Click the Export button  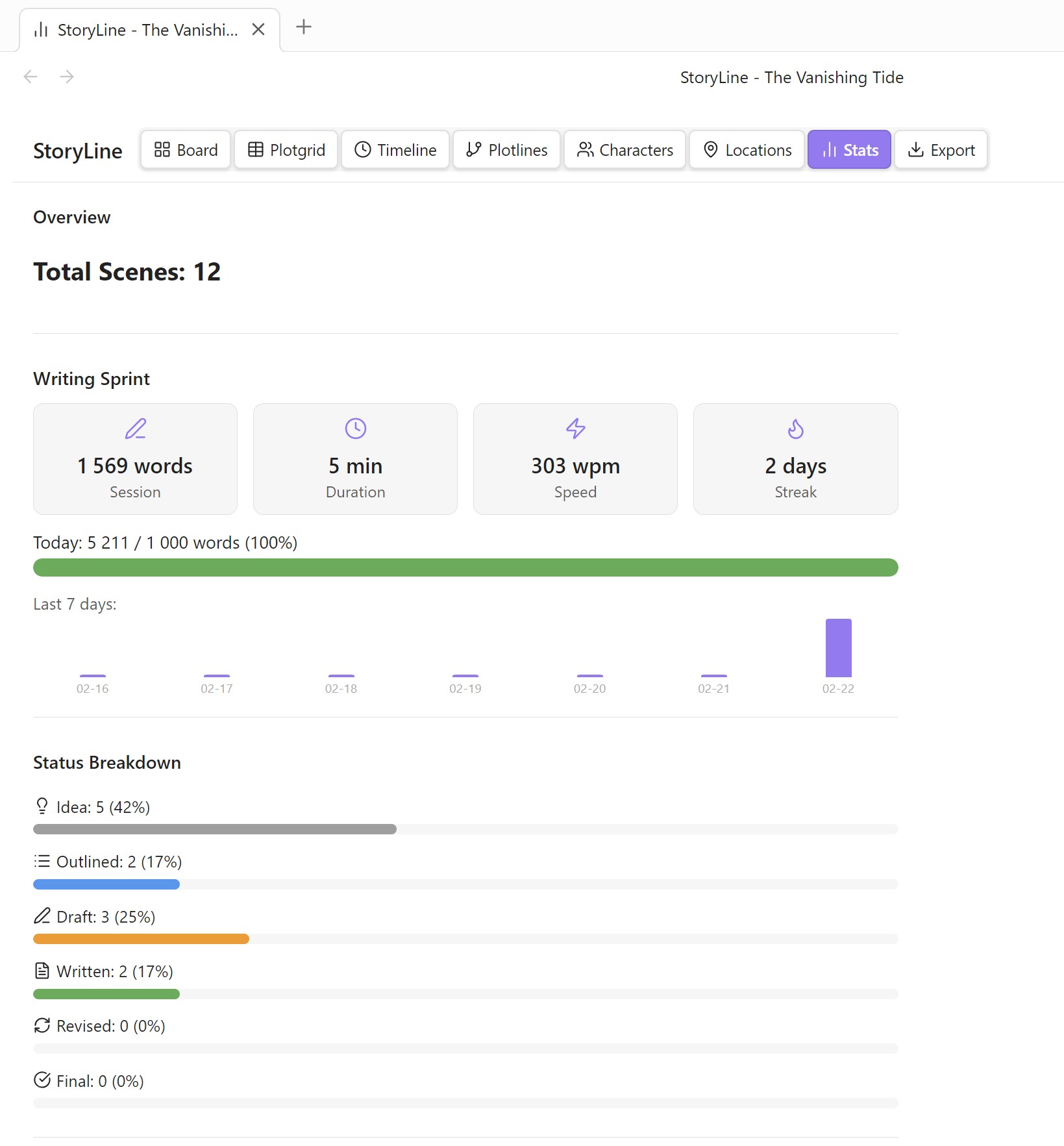941,150
